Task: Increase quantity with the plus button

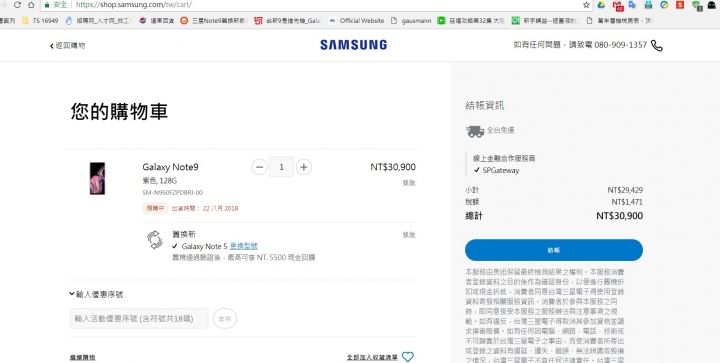Action: (304, 167)
